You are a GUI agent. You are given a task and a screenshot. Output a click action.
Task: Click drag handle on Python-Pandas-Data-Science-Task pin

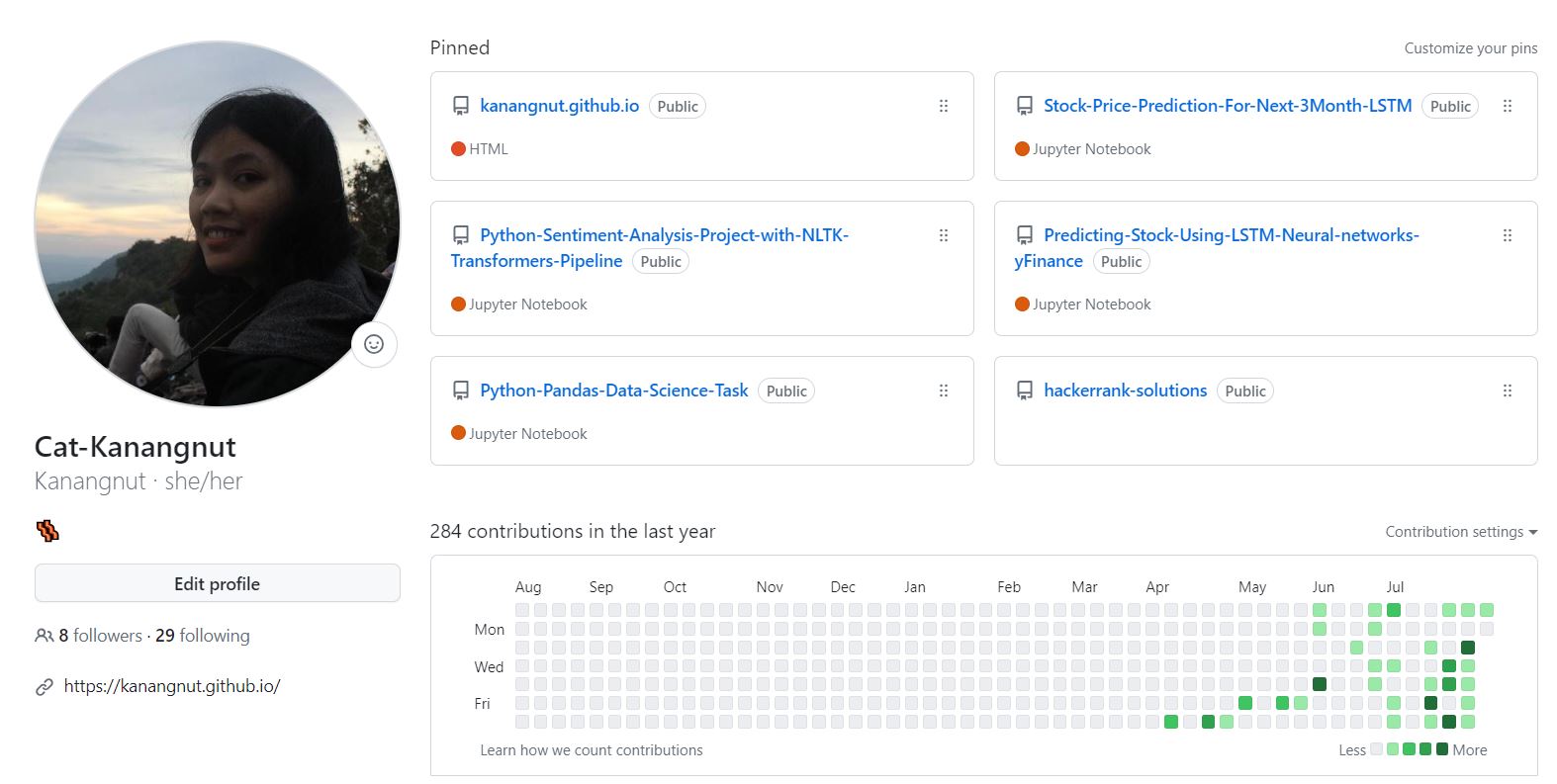[943, 391]
